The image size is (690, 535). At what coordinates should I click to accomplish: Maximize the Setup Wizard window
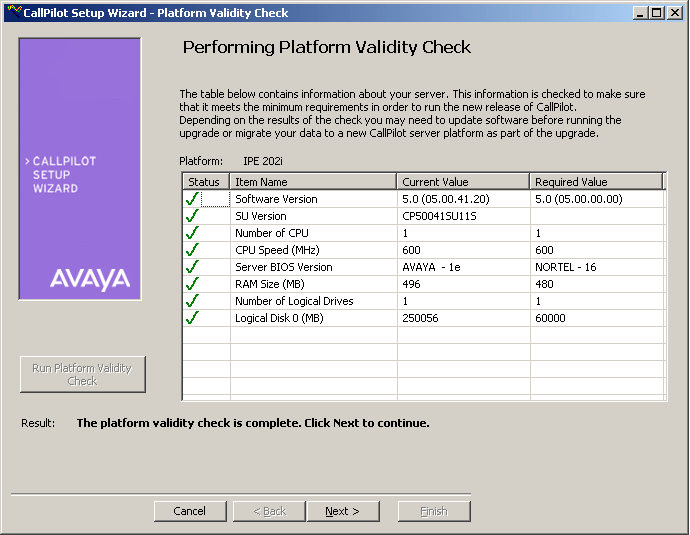pyautogui.click(x=656, y=13)
